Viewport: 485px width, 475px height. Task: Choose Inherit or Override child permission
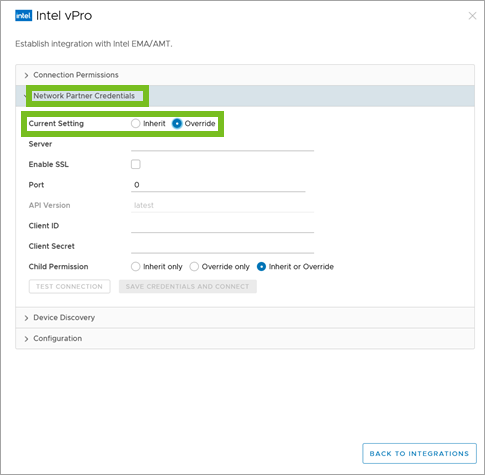click(261, 267)
